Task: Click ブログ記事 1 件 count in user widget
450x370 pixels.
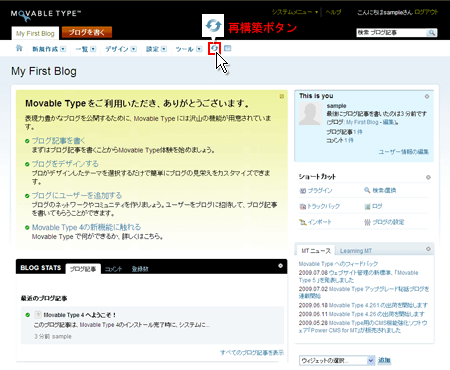Action: (x=344, y=132)
